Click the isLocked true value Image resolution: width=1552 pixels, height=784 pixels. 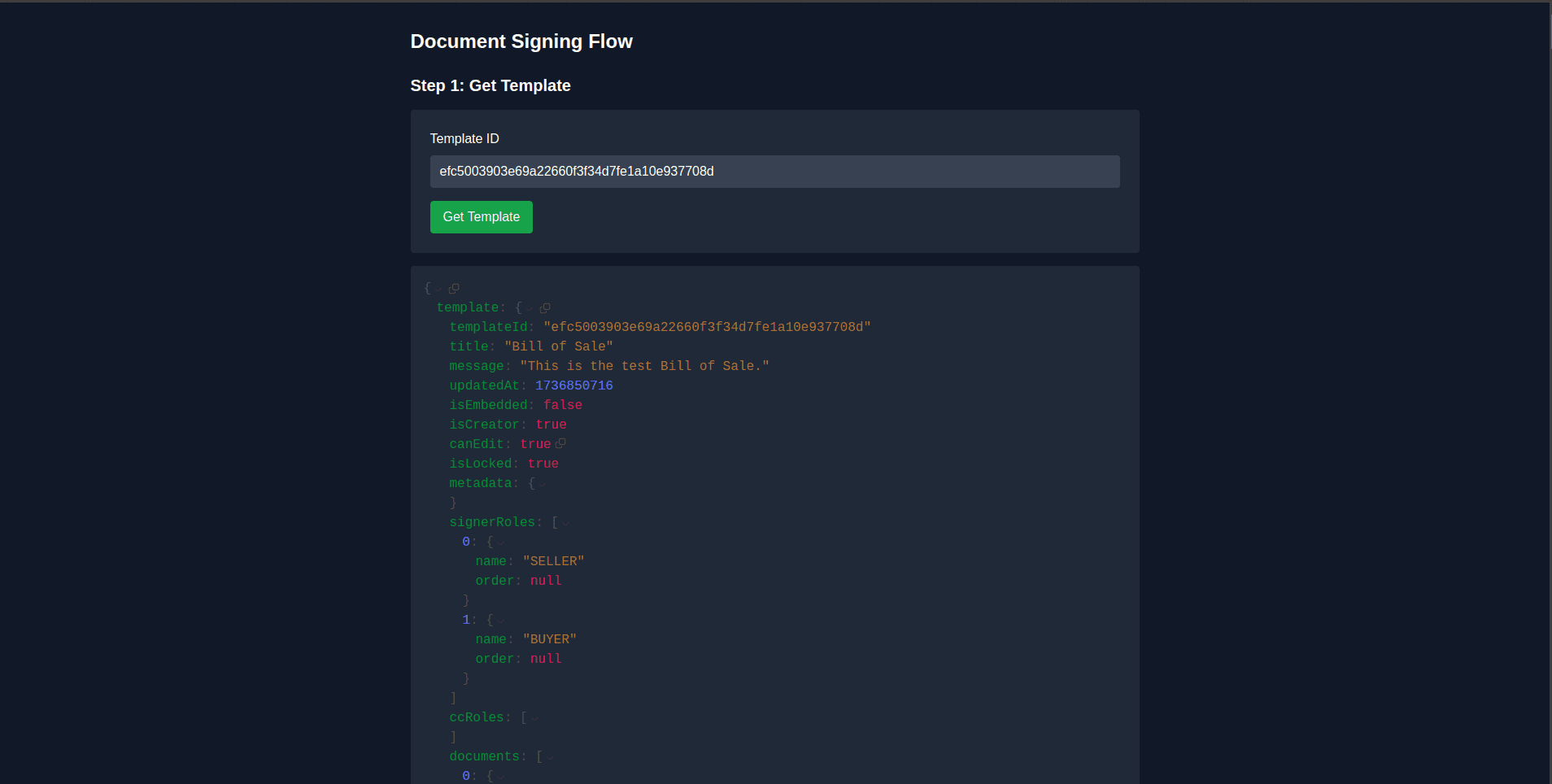(x=542, y=463)
